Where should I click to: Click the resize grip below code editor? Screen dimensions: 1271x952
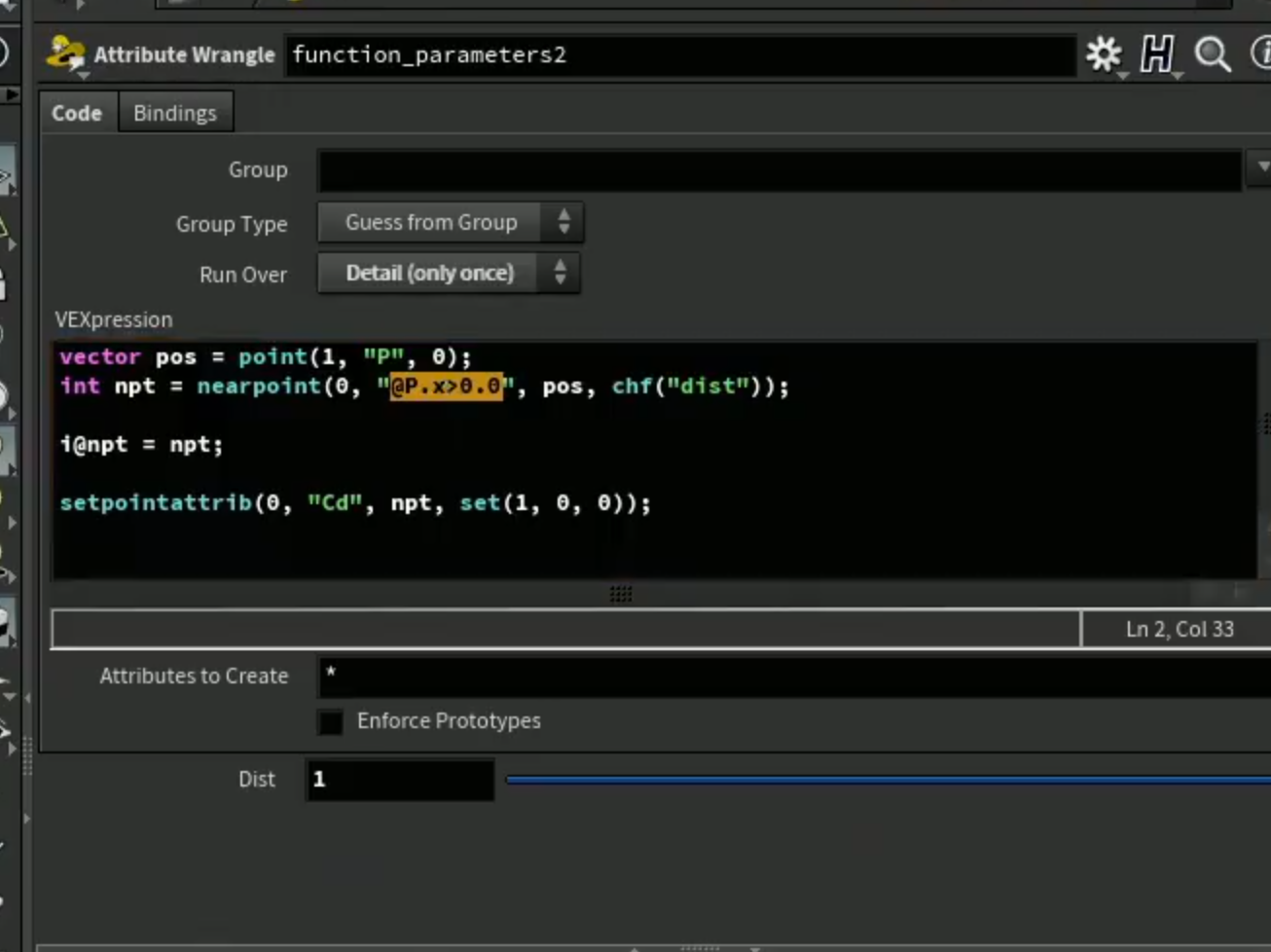621,594
